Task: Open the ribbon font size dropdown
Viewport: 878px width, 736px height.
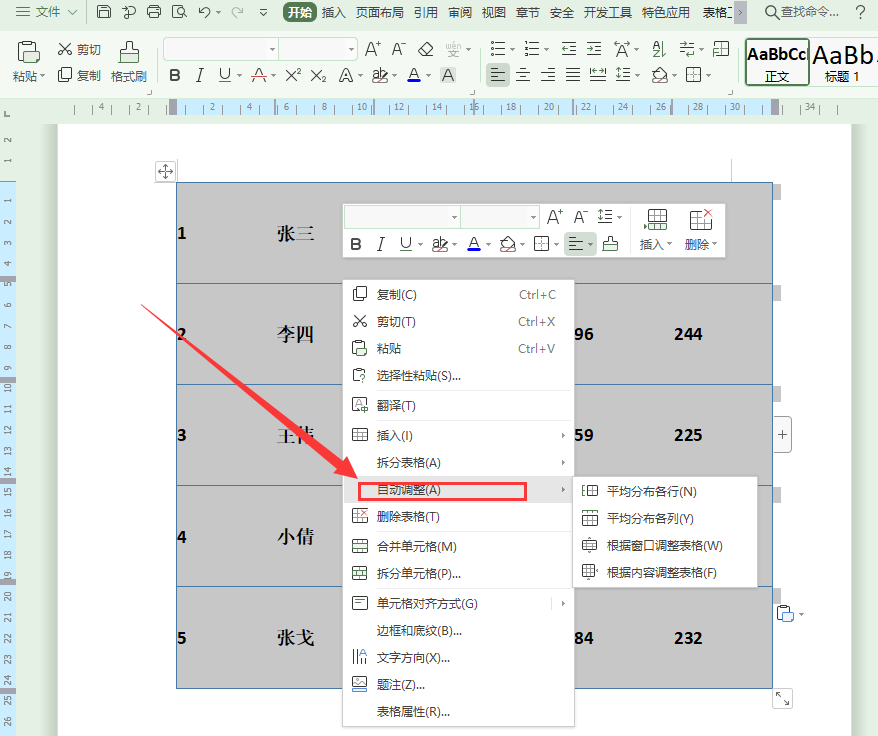Action: [x=351, y=49]
